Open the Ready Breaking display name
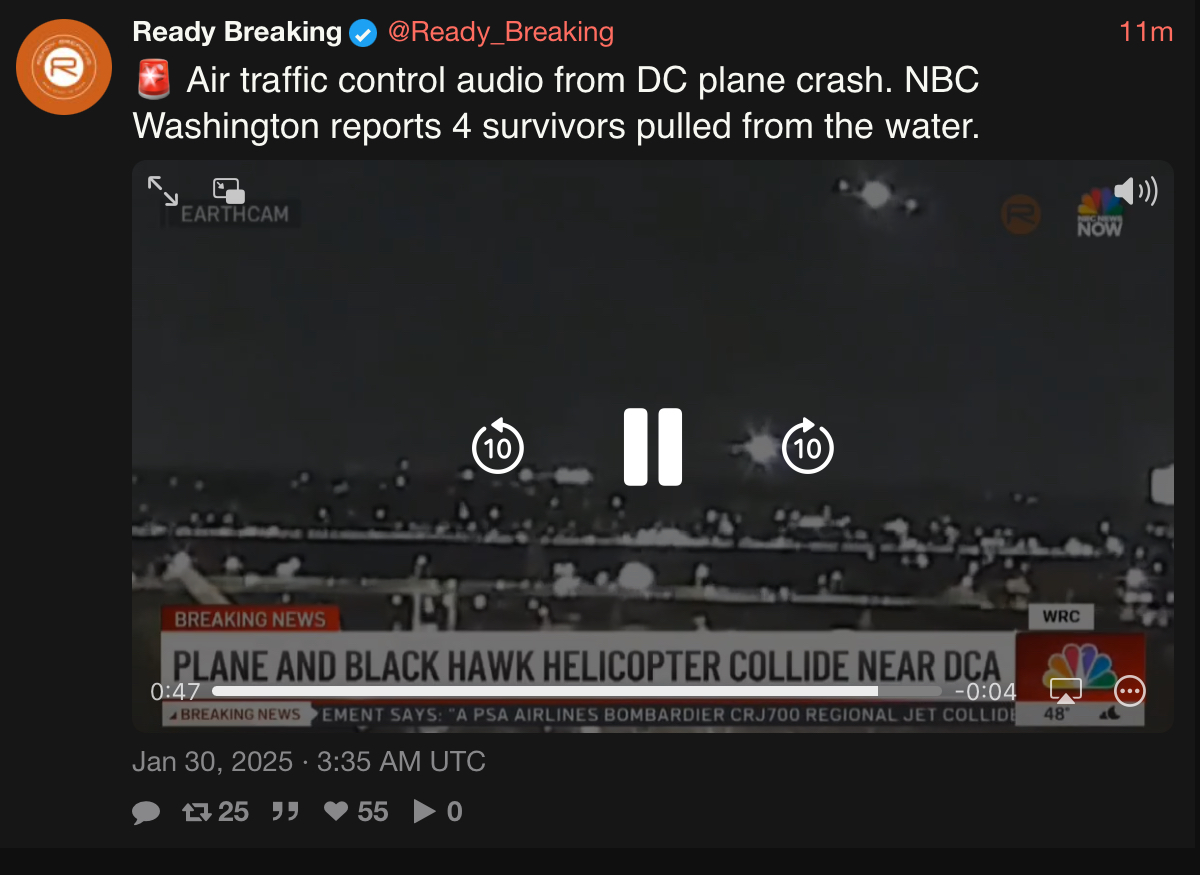 click(237, 32)
